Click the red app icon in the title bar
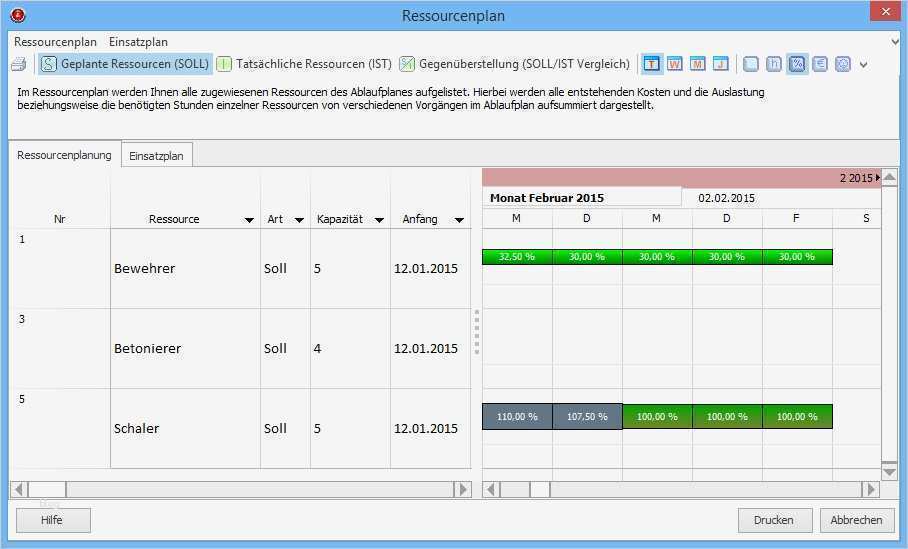Viewport: 908px width, 549px height. 18,15
